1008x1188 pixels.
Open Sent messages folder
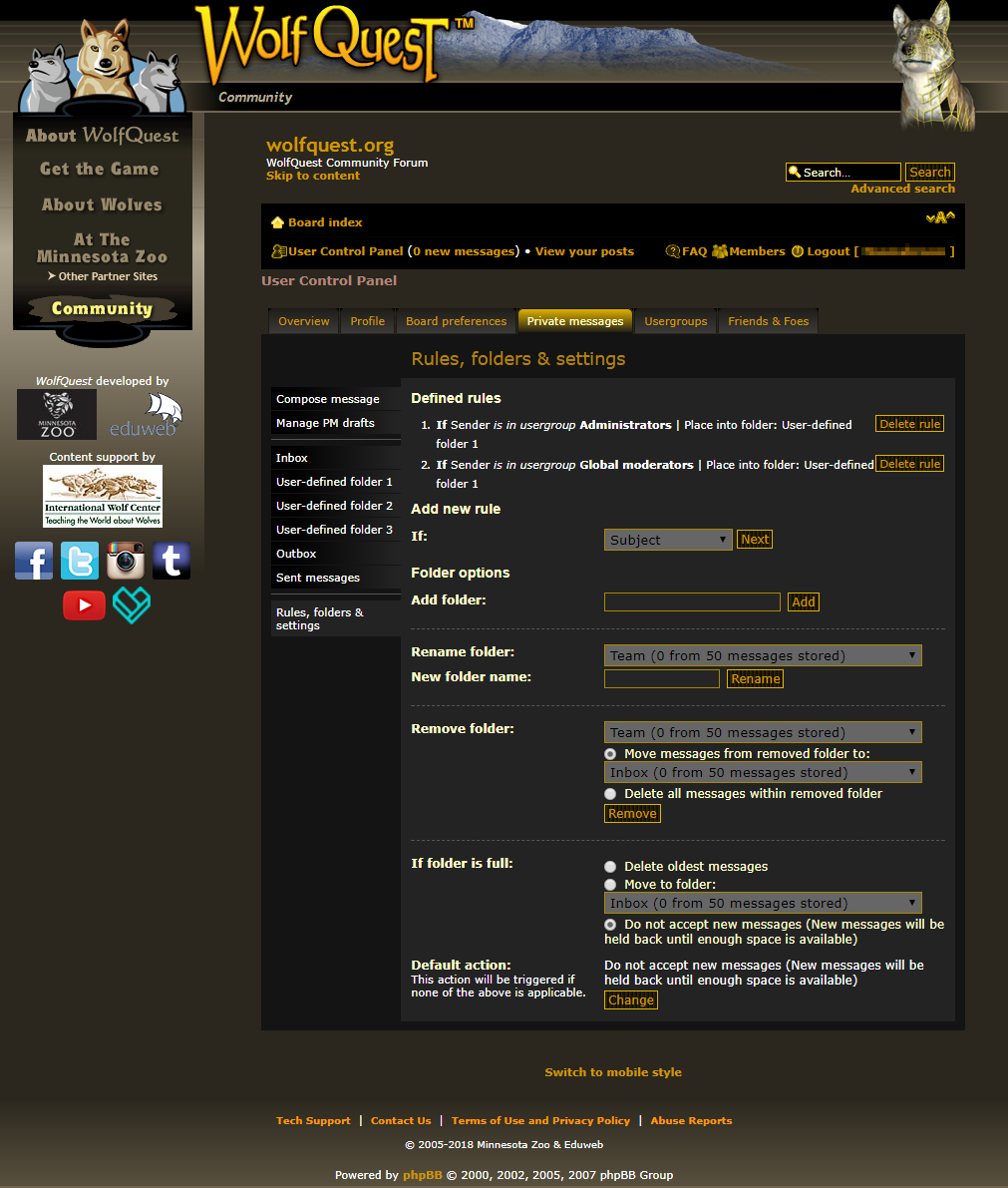[x=335, y=578]
